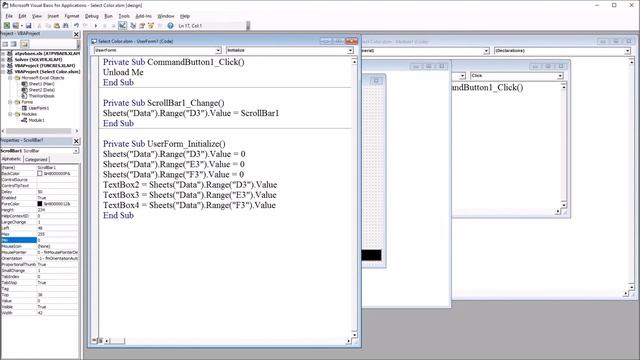
Task: Click the Object Browser toolbar icon
Action: (x=151, y=26)
